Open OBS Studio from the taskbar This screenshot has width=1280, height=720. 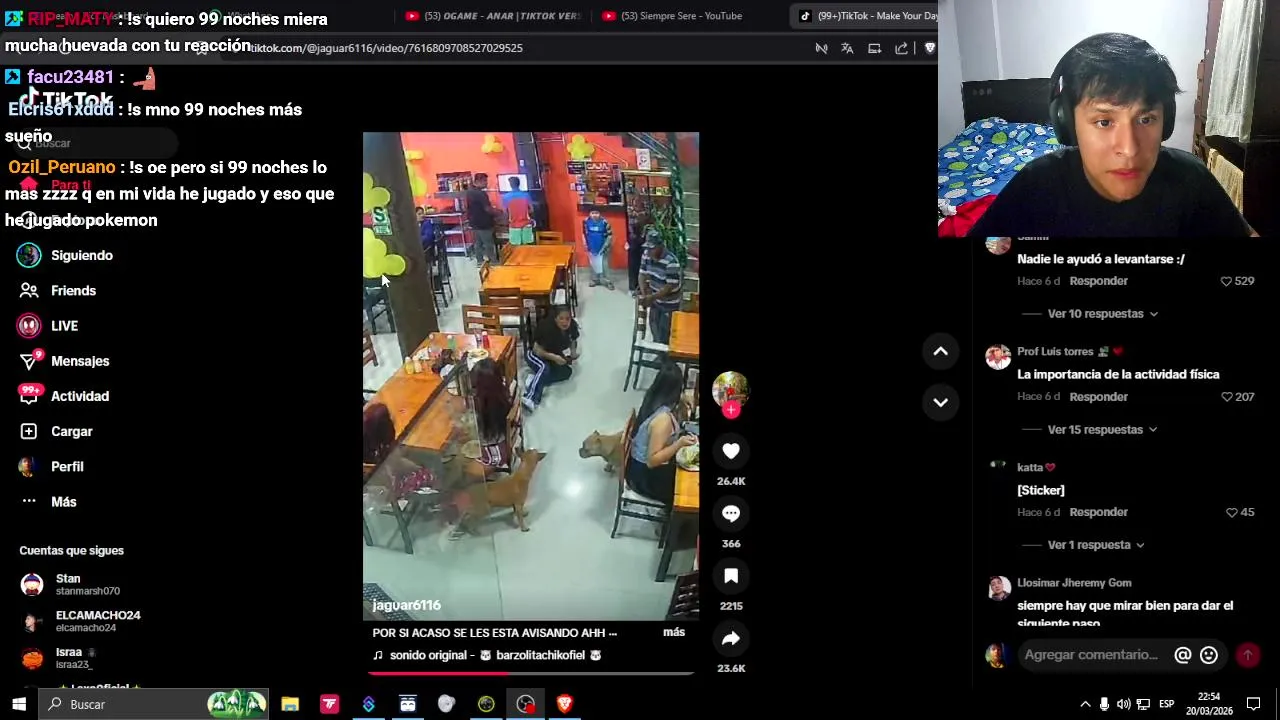tap(525, 704)
